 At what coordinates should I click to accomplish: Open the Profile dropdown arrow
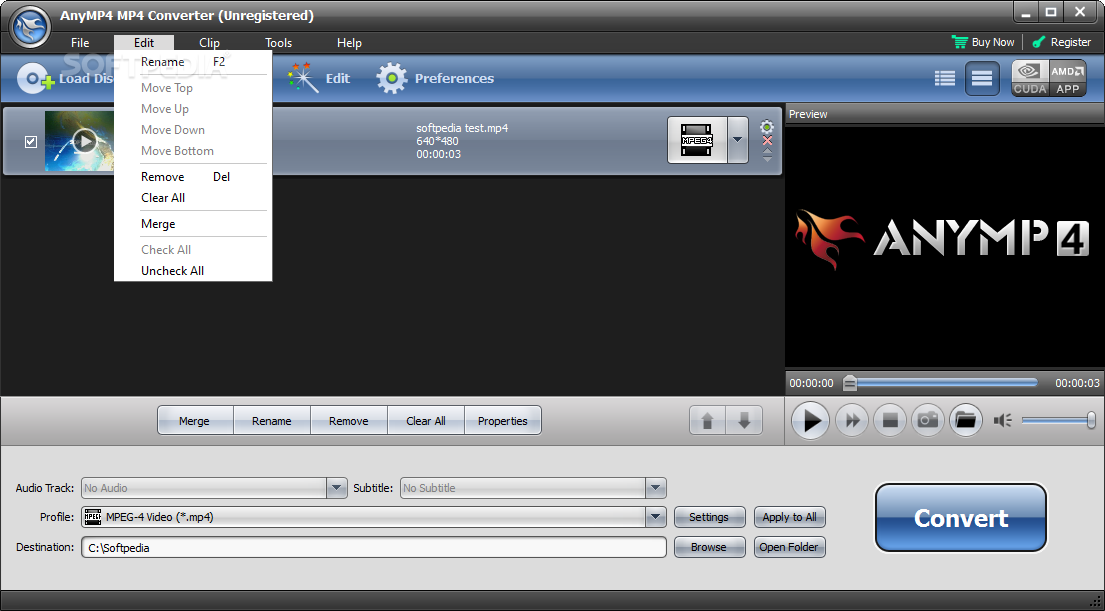tap(655, 517)
